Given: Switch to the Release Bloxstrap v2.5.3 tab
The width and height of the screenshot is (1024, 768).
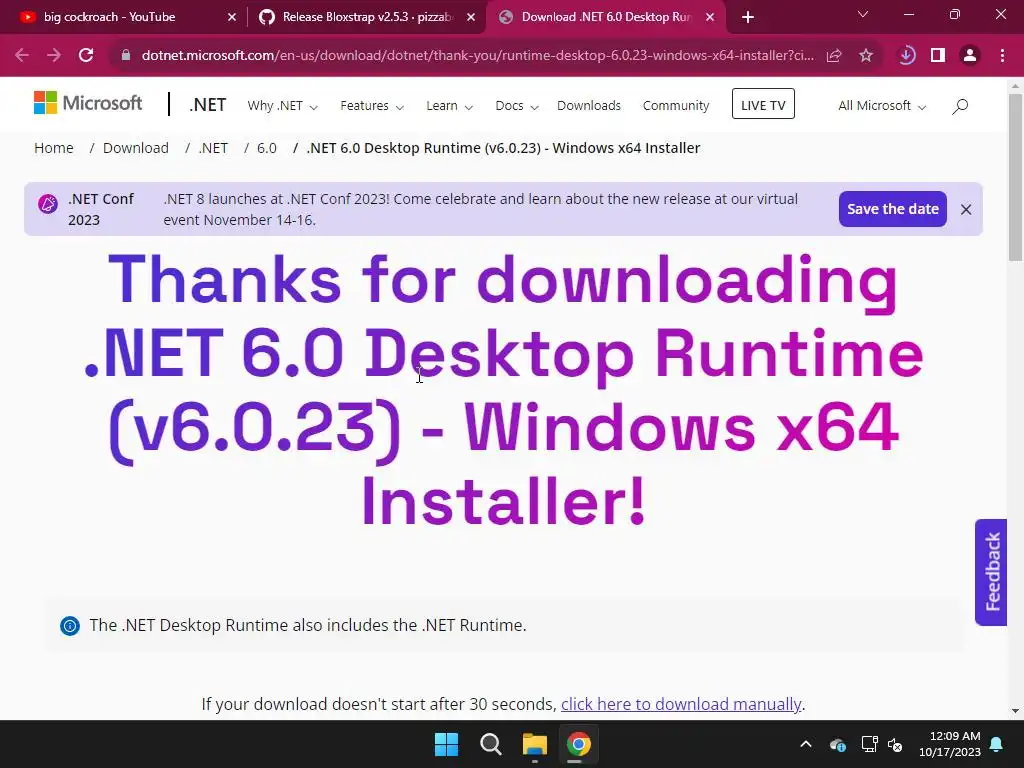Looking at the screenshot, I should click(x=368, y=17).
